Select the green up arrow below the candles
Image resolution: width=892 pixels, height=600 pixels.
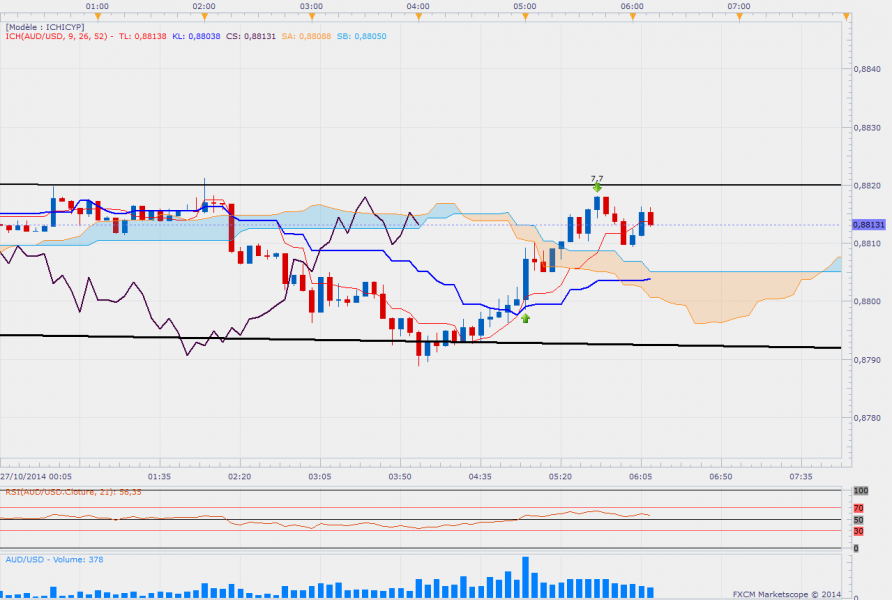pos(525,318)
